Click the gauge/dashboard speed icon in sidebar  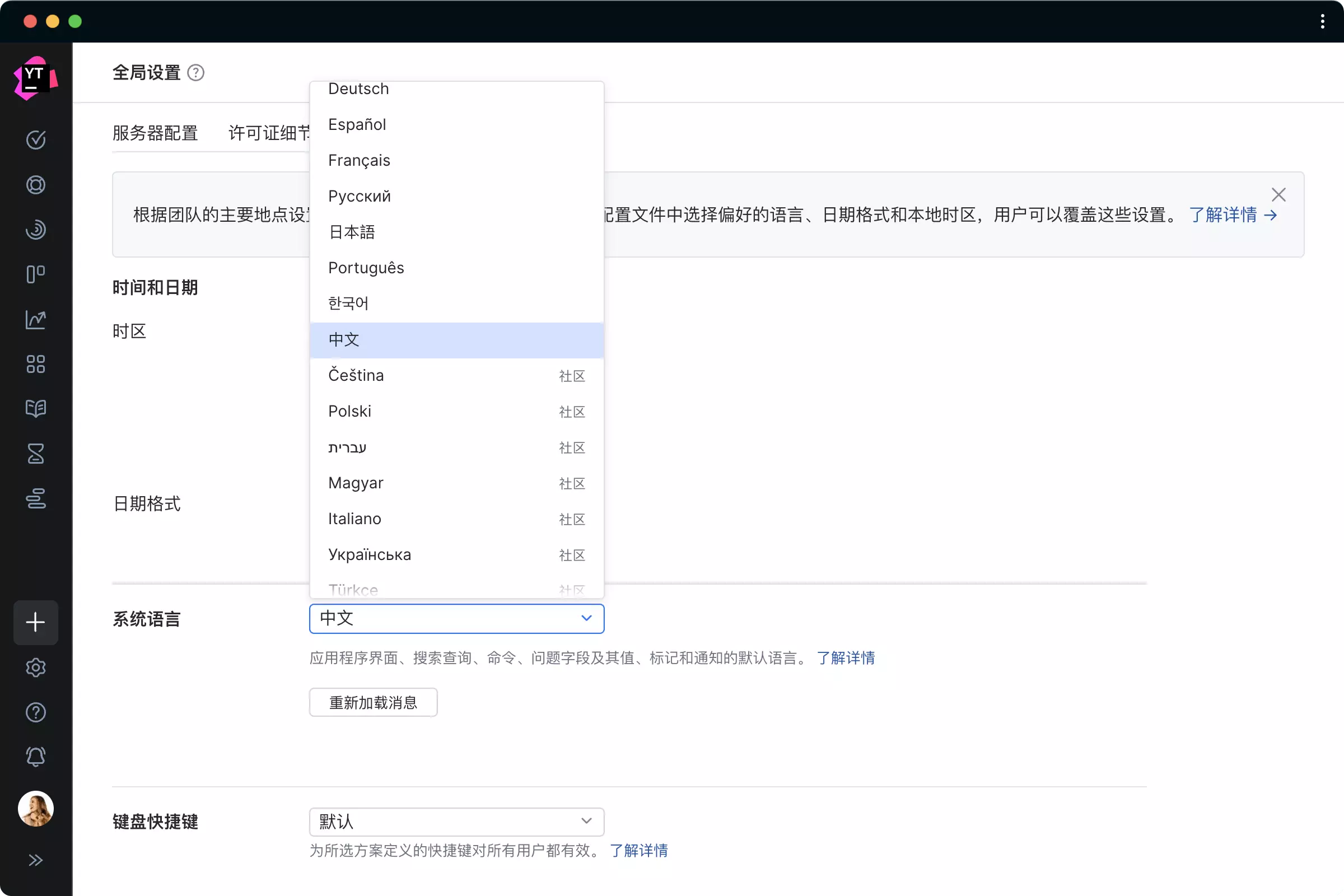[35, 230]
